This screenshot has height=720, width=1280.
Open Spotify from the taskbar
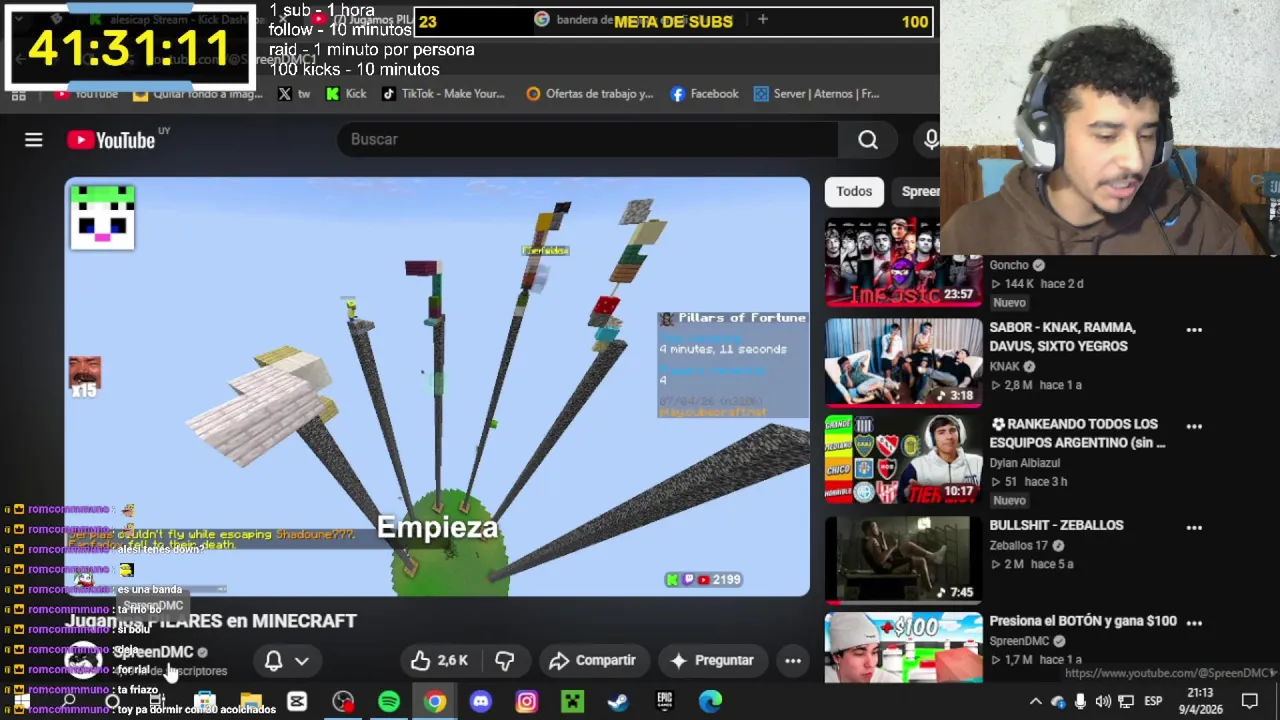389,701
